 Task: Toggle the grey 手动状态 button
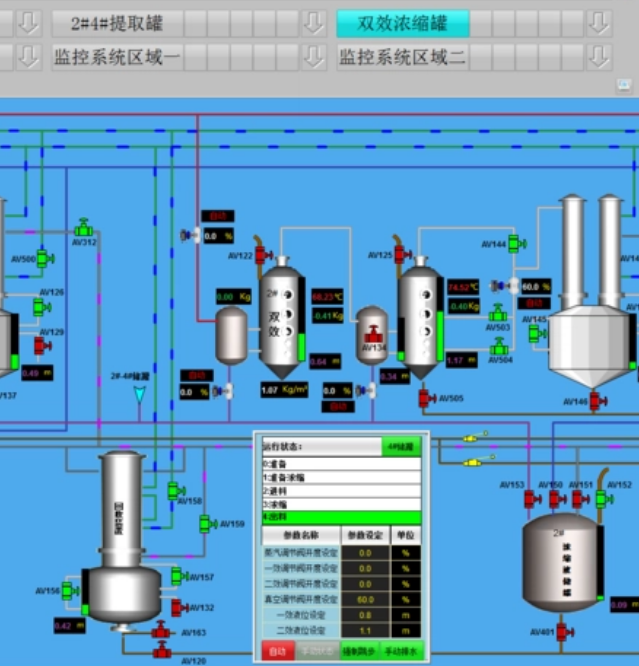[317, 651]
